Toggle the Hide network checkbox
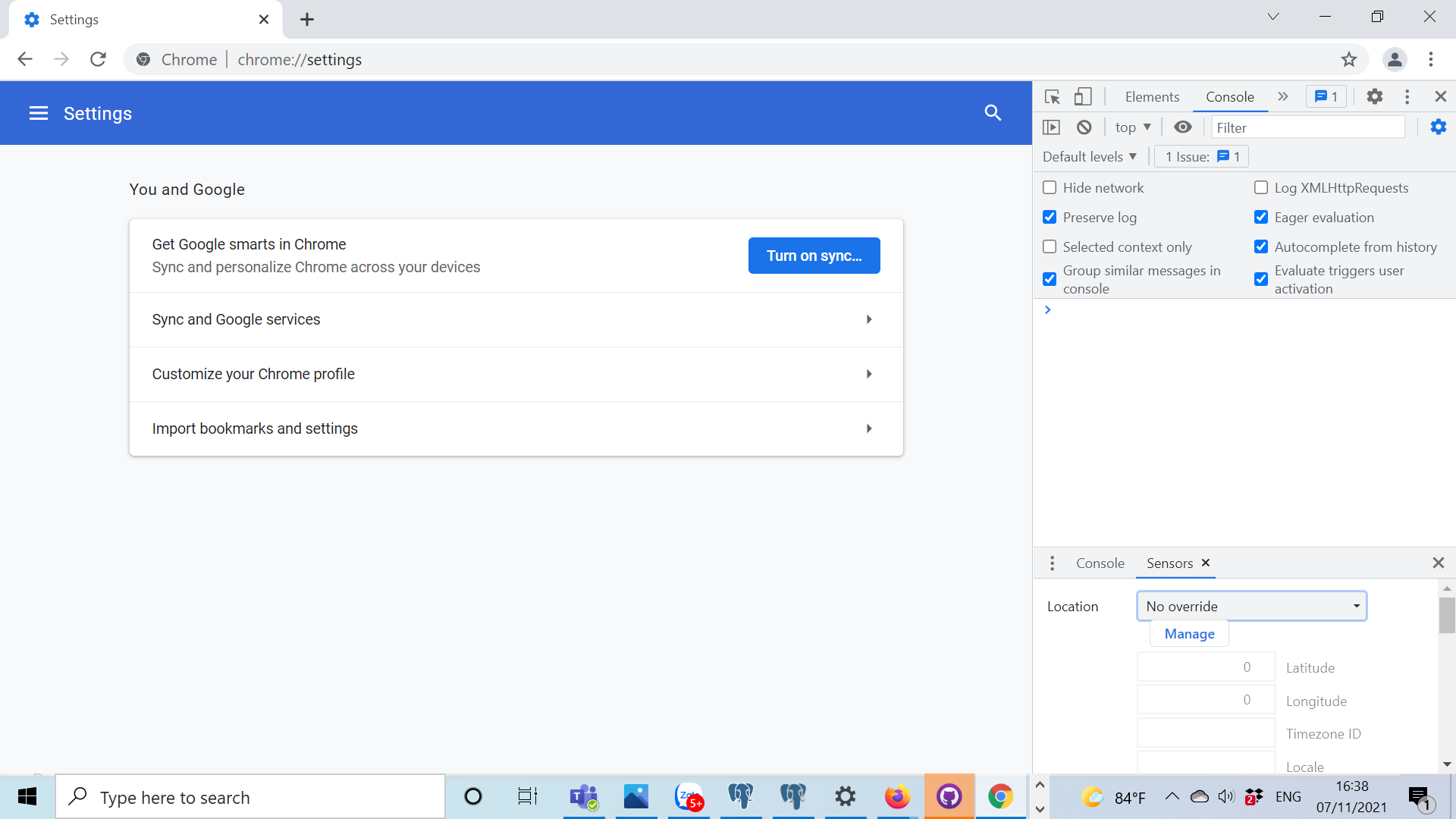The width and height of the screenshot is (1456, 819). pyautogui.click(x=1049, y=187)
